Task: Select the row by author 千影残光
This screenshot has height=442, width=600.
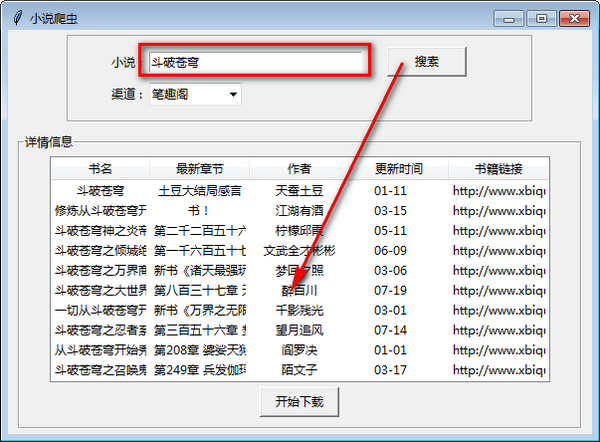Action: 299,310
